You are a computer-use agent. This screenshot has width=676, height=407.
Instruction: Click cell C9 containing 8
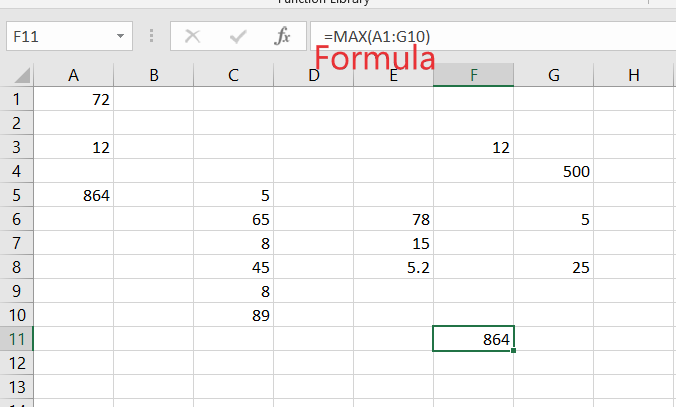tap(234, 291)
